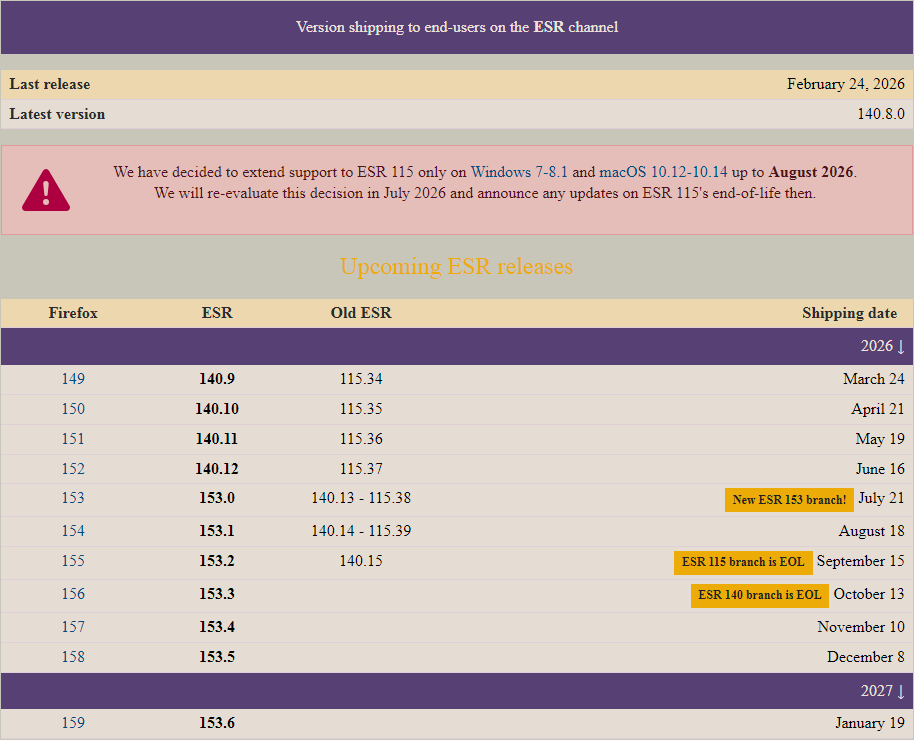
Task: Click the 'April 21' shipping date
Action: (877, 409)
